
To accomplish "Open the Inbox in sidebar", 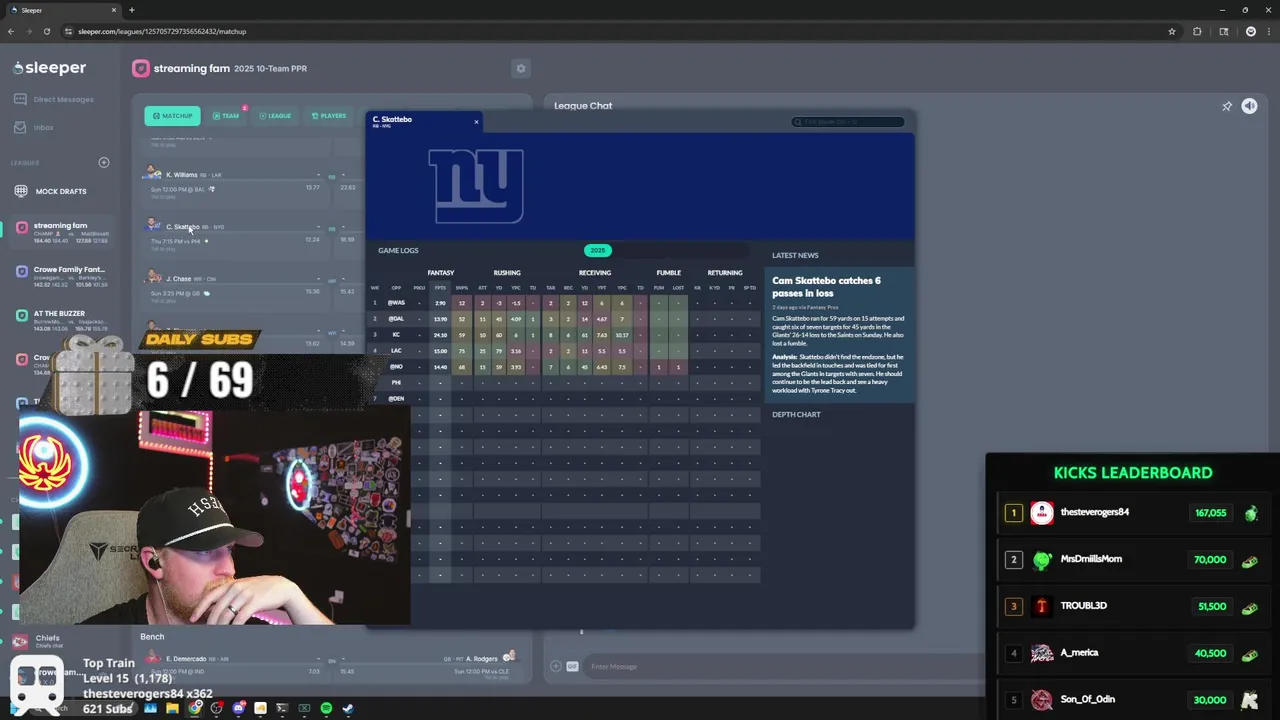I will [34, 127].
